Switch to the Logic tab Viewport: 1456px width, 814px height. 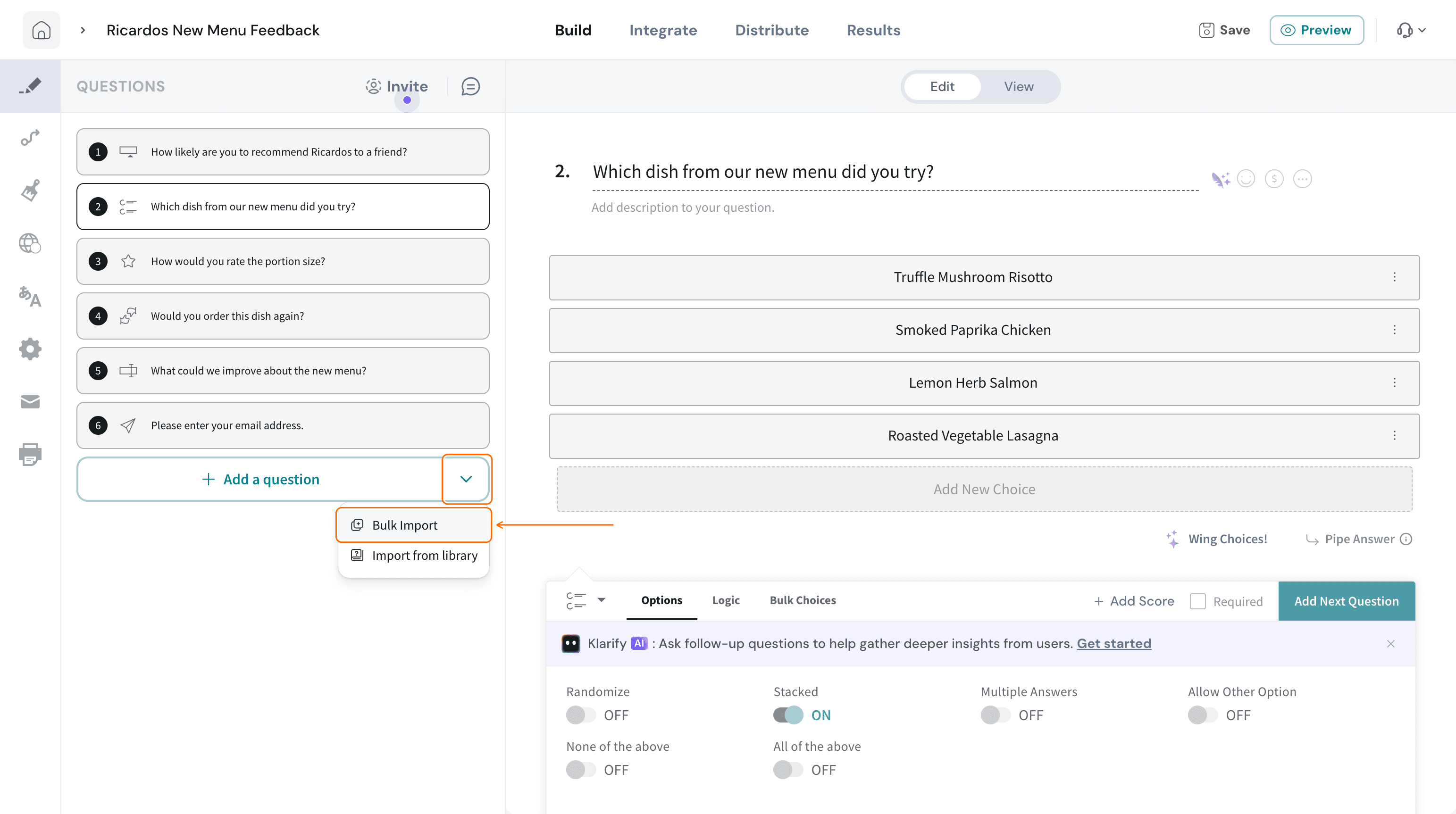pos(726,600)
